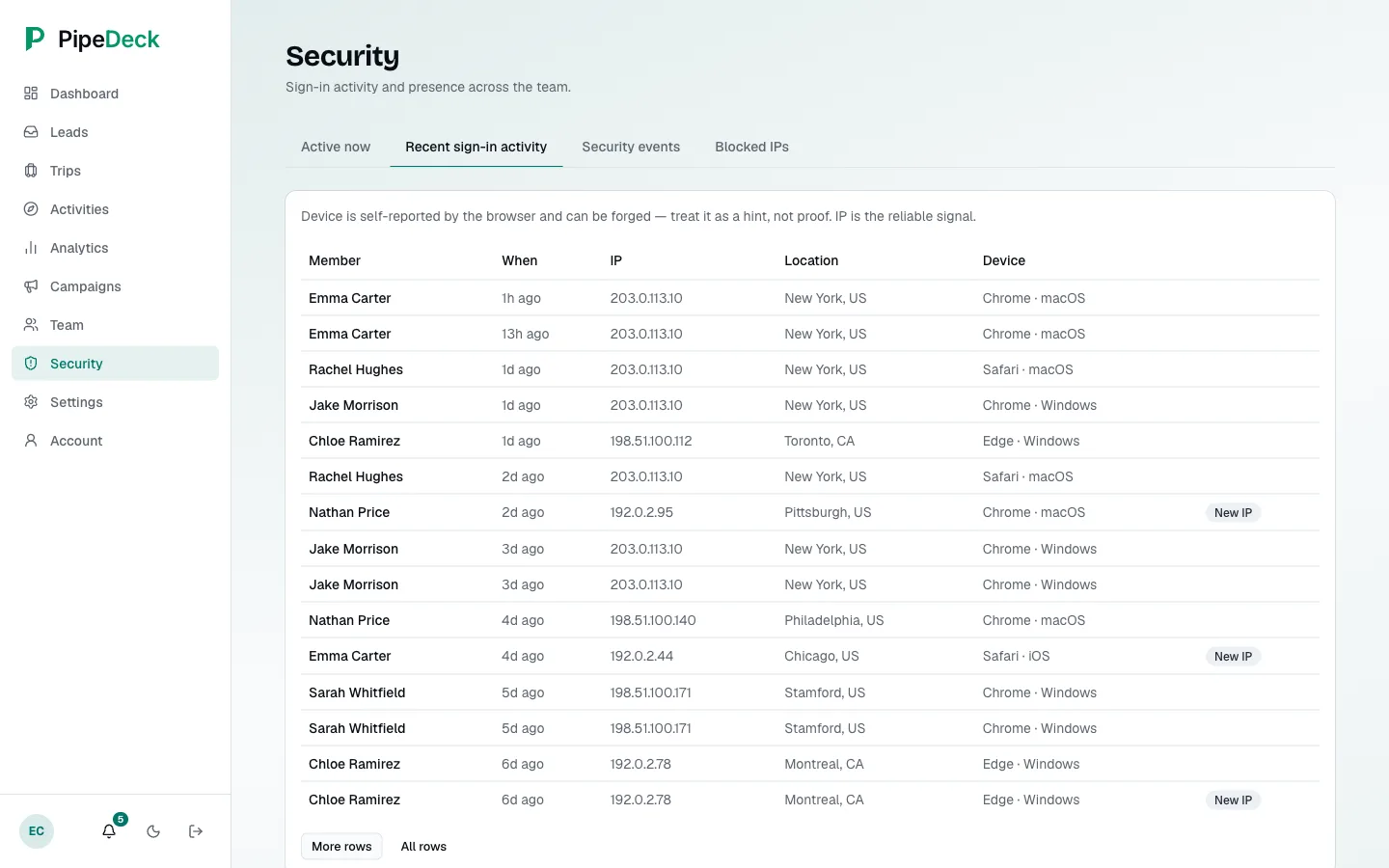Click the Team people icon
The width and height of the screenshot is (1389, 868).
(x=31, y=325)
